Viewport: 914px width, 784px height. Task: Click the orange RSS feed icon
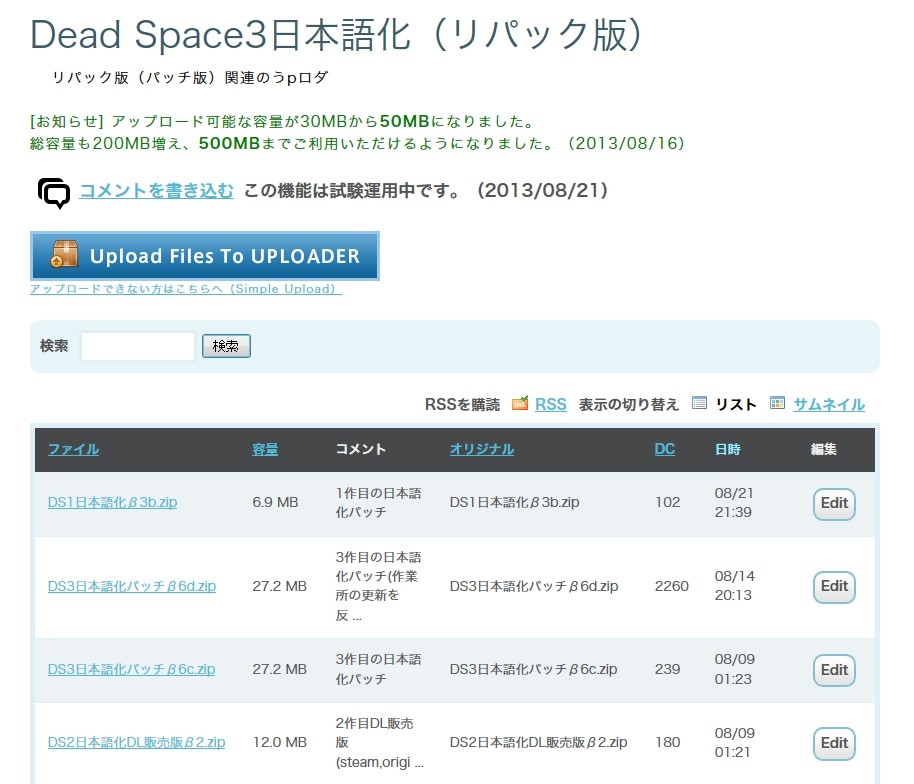(520, 403)
